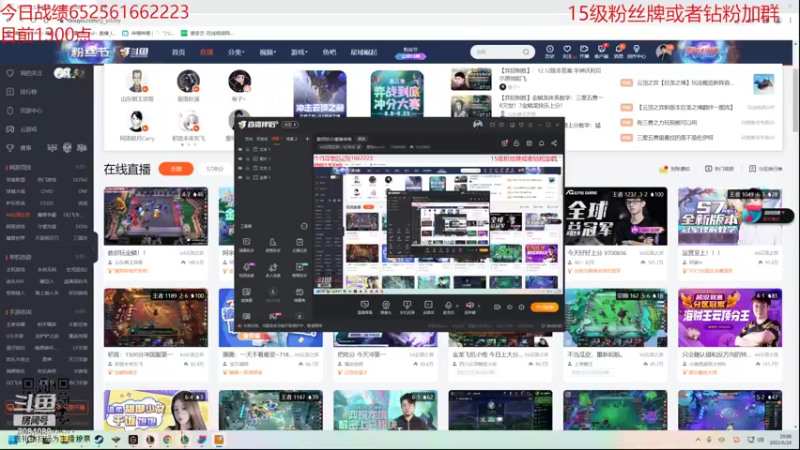This screenshot has height=450, width=800.
Task: Select the orange 全部 filter pill
Action: 176,169
